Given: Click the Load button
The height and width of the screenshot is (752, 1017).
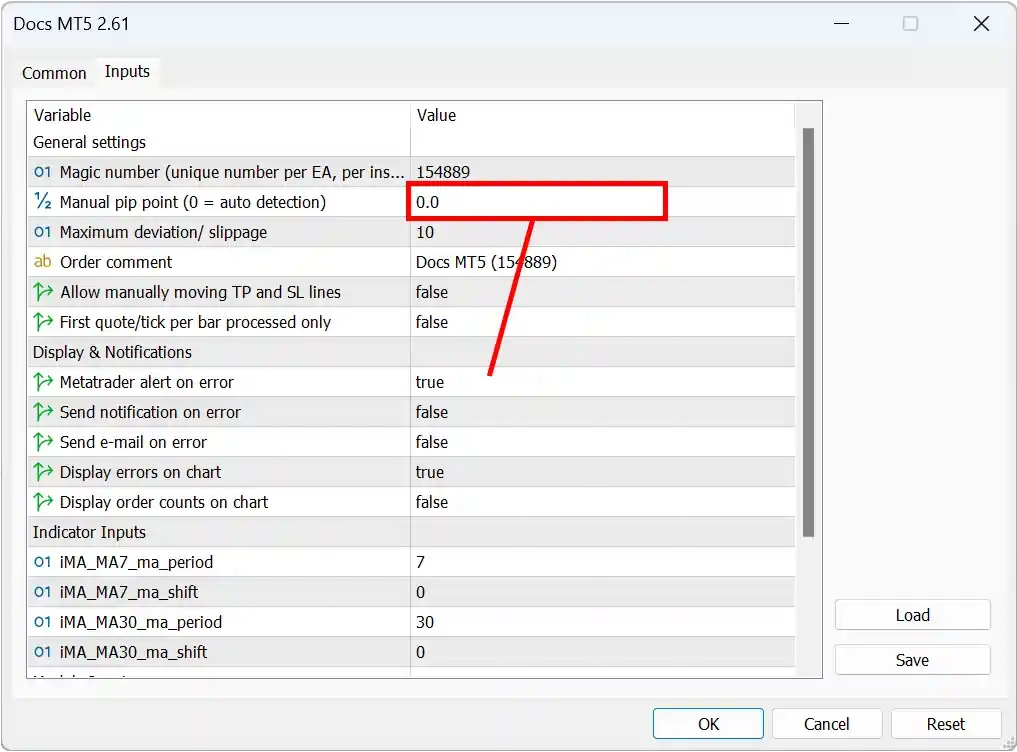Looking at the screenshot, I should (912, 615).
